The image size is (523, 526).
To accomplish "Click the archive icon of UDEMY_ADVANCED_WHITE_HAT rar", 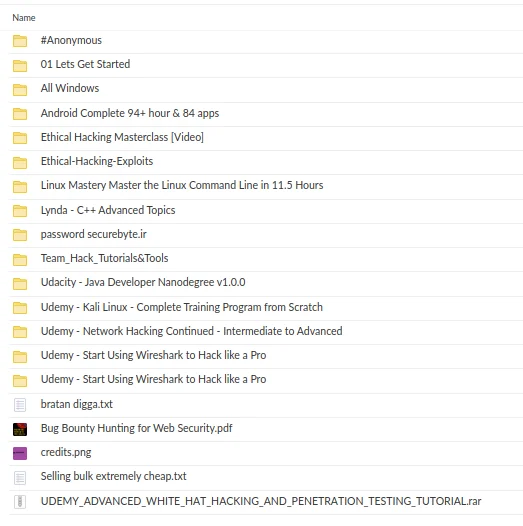I will click(x=20, y=502).
